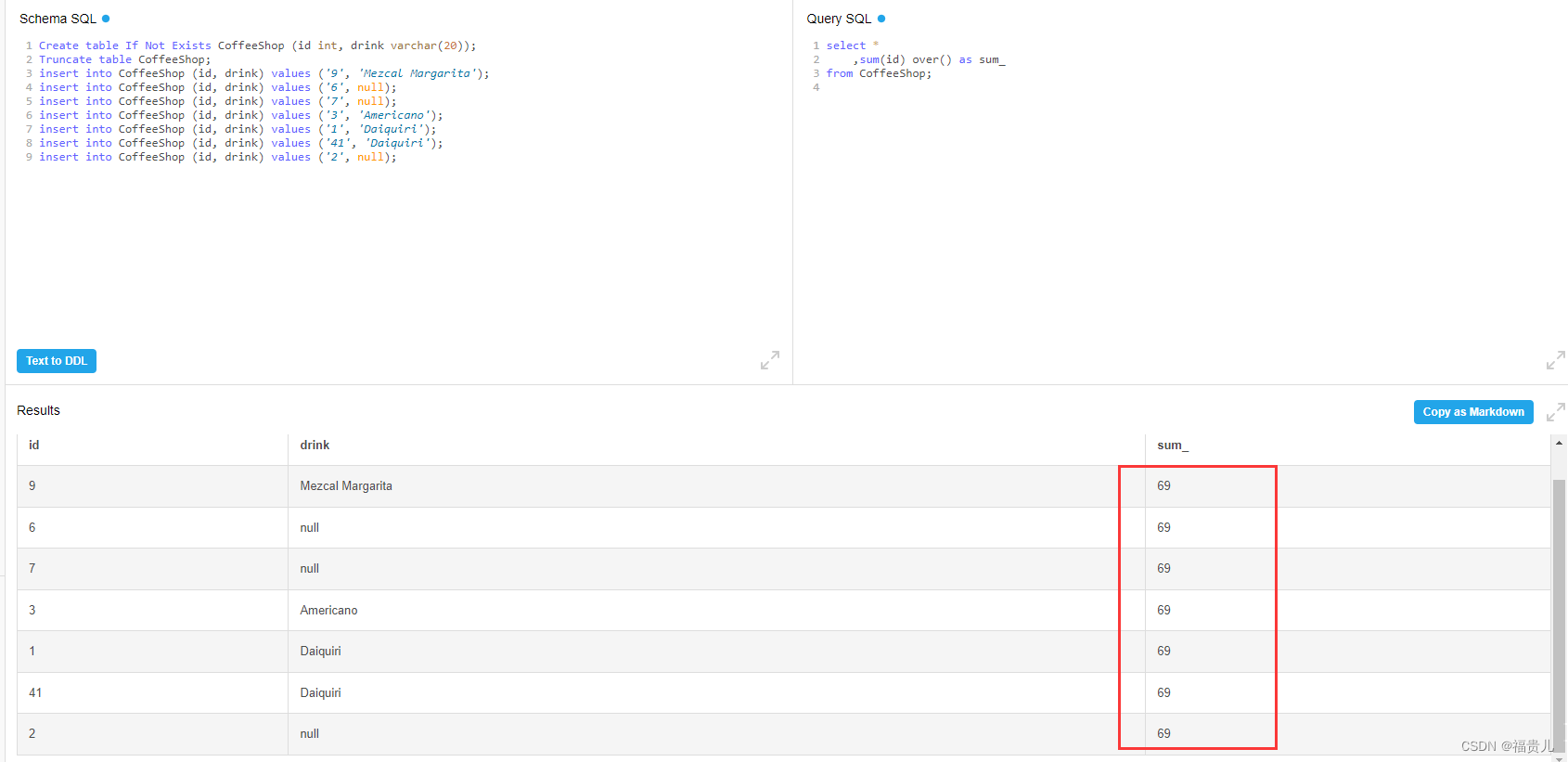
Task: Click the insert line with id '41'
Action: 241,143
